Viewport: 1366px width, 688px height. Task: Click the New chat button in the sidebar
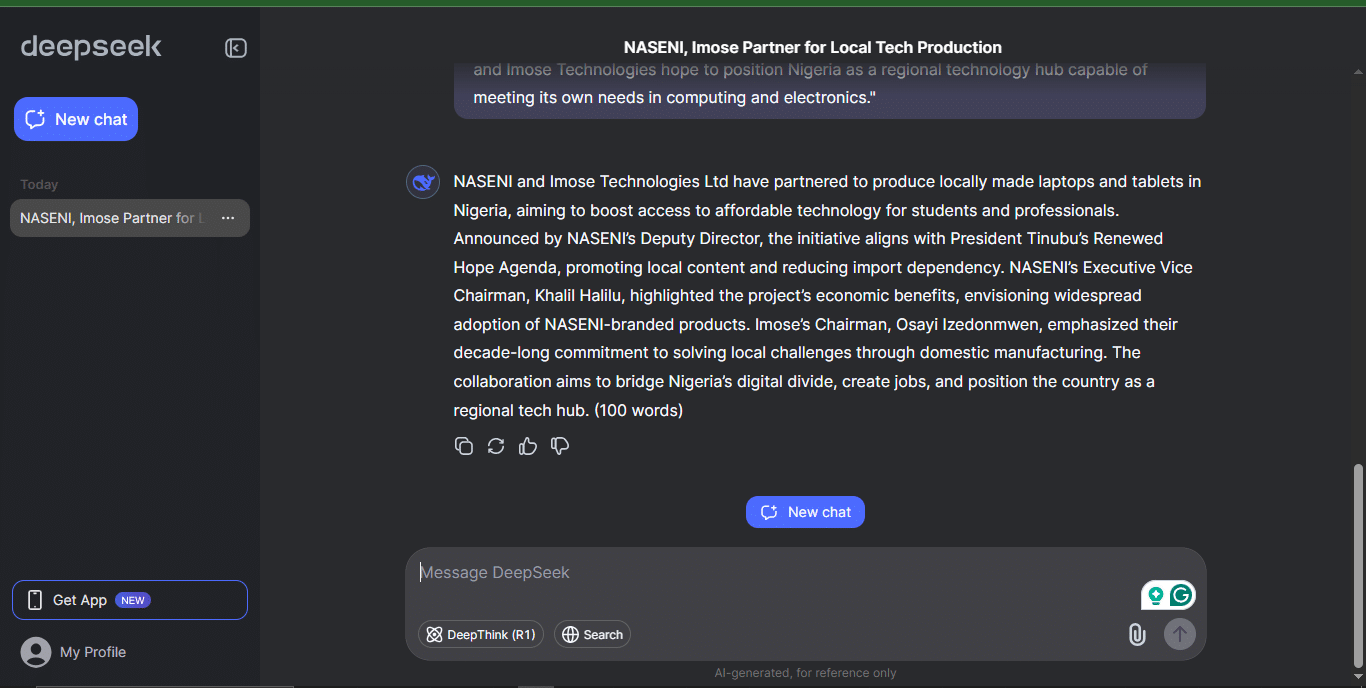tap(76, 119)
